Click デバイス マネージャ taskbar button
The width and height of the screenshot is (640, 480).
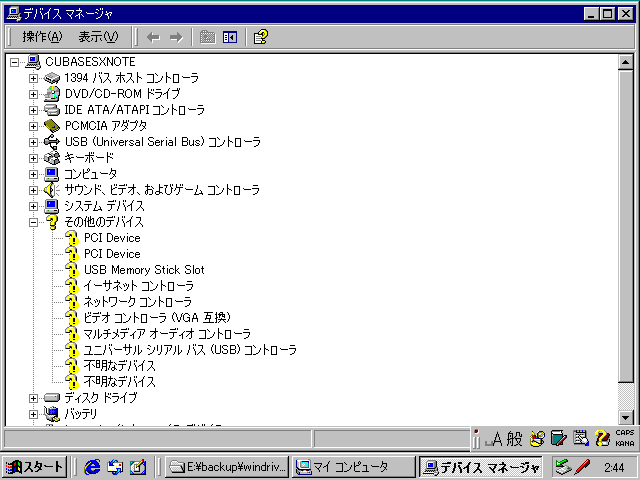tap(481, 467)
